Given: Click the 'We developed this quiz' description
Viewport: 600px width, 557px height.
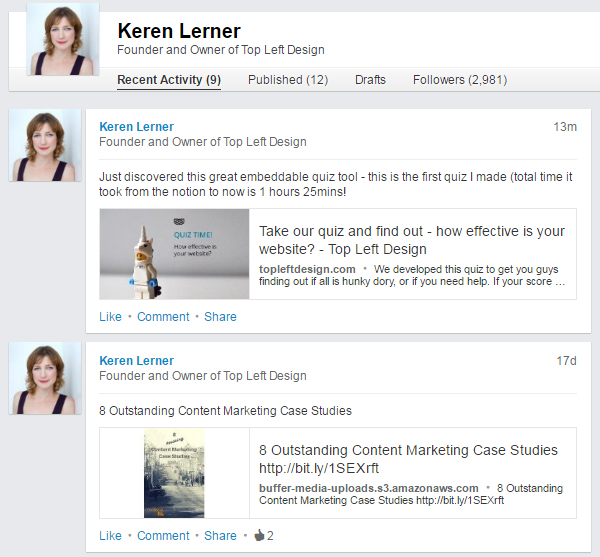Looking at the screenshot, I should click(412, 275).
